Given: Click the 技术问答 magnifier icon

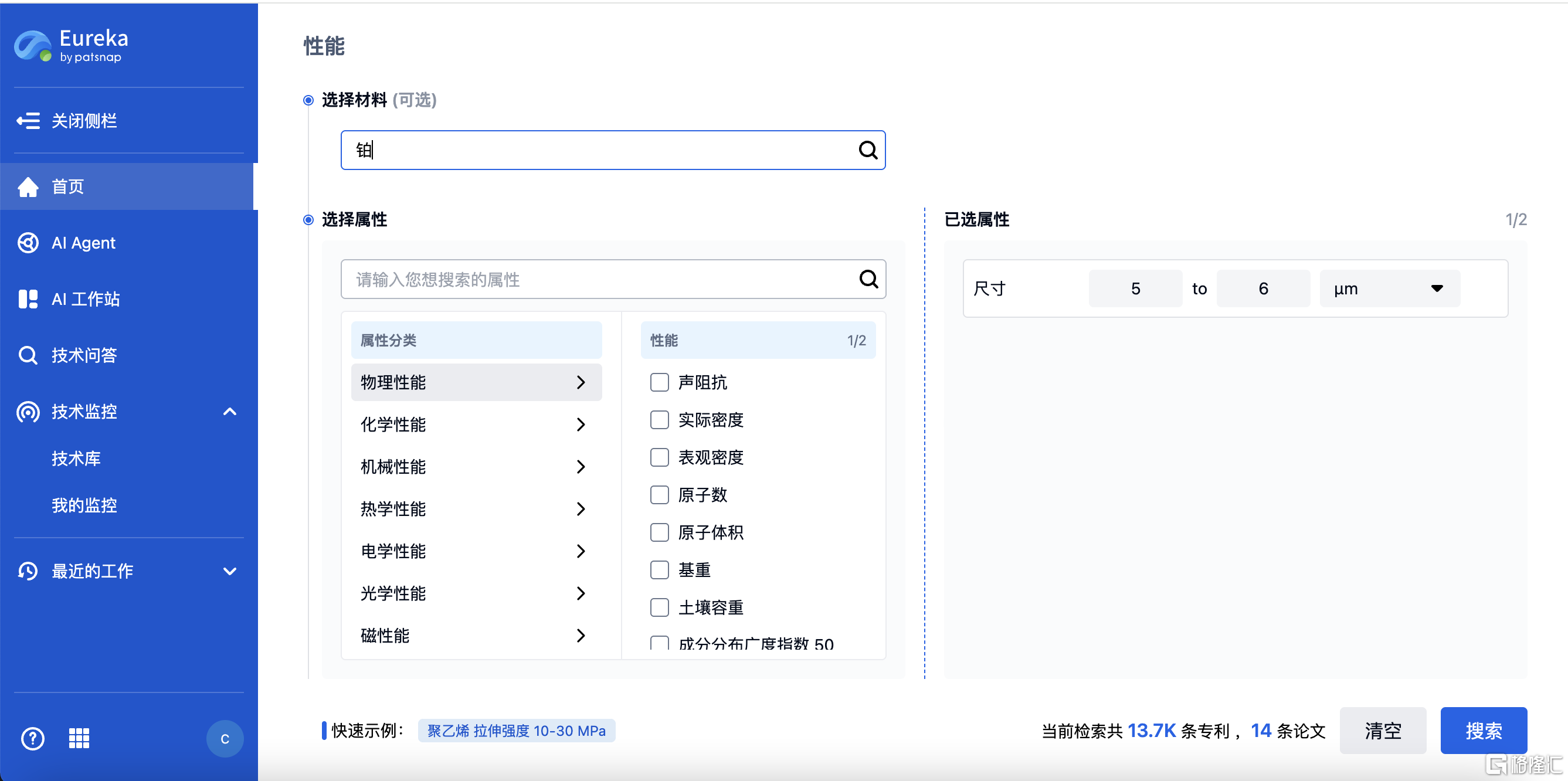Looking at the screenshot, I should pos(28,355).
